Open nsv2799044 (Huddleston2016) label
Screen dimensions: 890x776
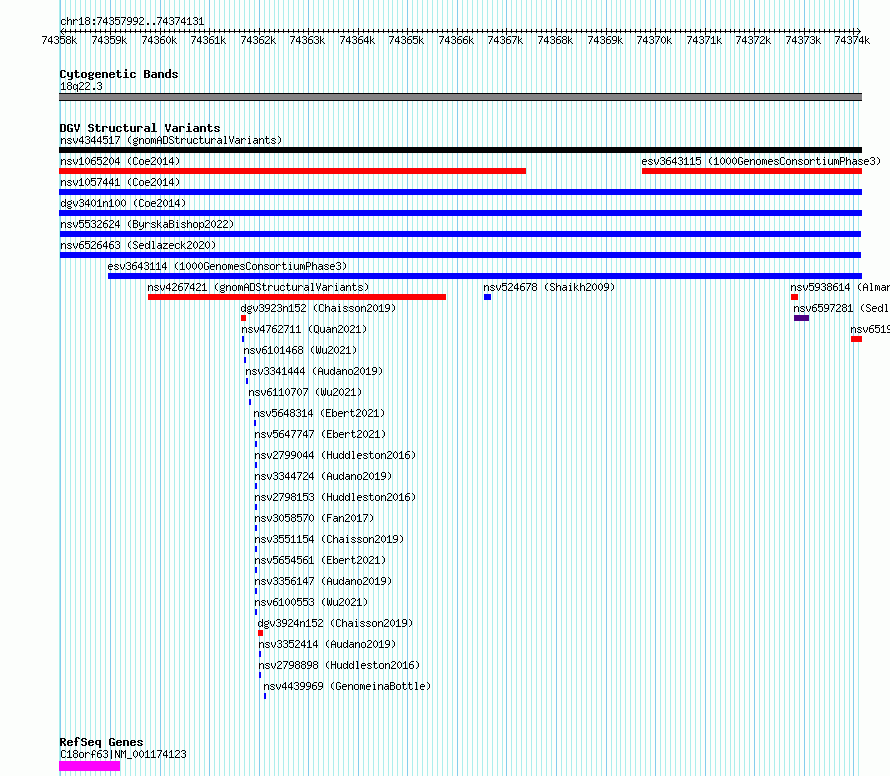pos(335,455)
